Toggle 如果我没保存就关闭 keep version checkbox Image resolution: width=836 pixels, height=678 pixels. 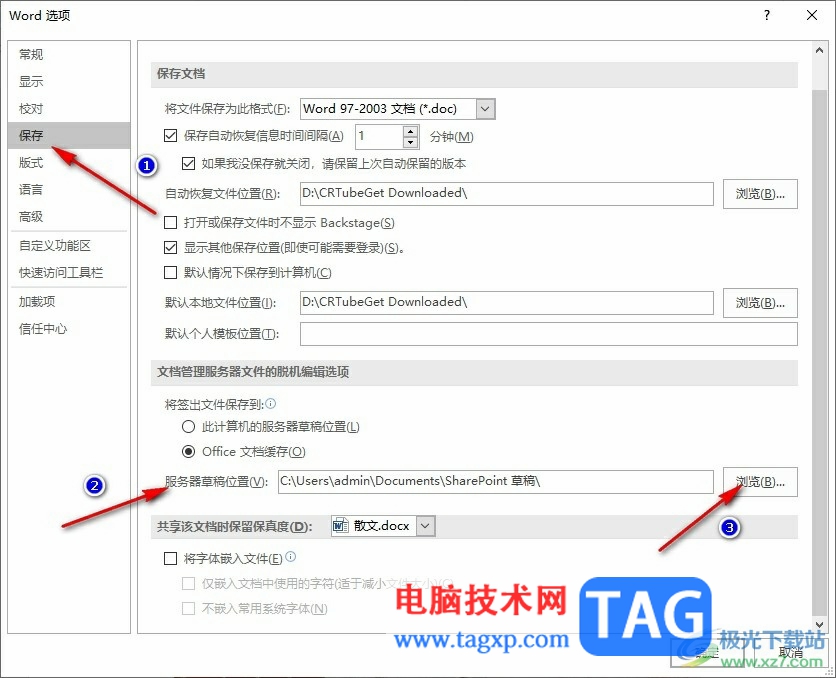pos(188,163)
